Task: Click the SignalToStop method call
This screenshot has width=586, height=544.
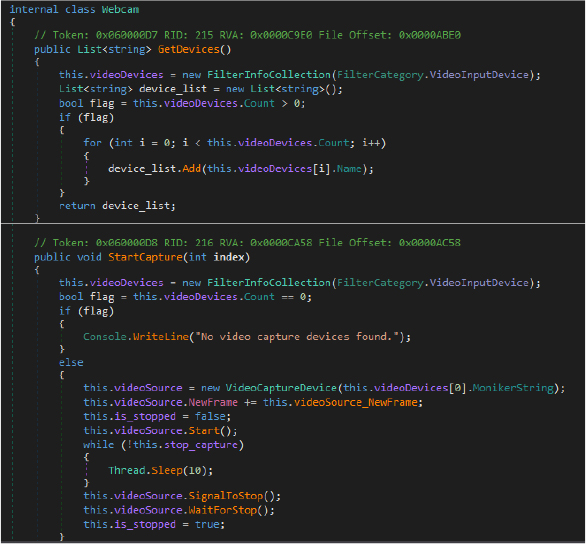Action: (226, 496)
